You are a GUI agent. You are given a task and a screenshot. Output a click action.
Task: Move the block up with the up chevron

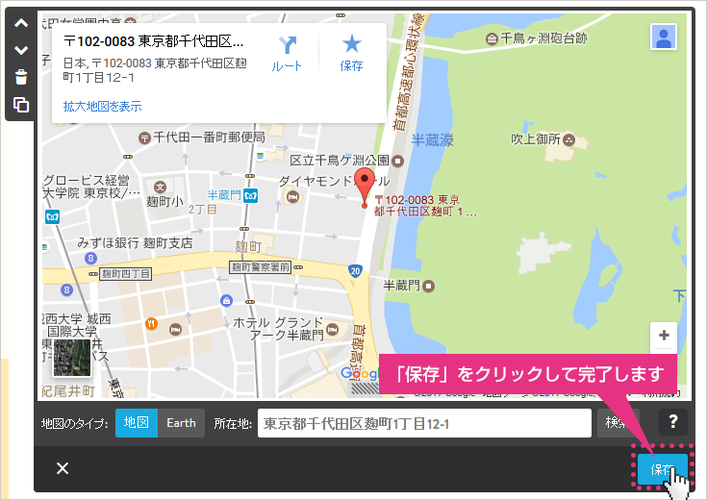pos(21,23)
